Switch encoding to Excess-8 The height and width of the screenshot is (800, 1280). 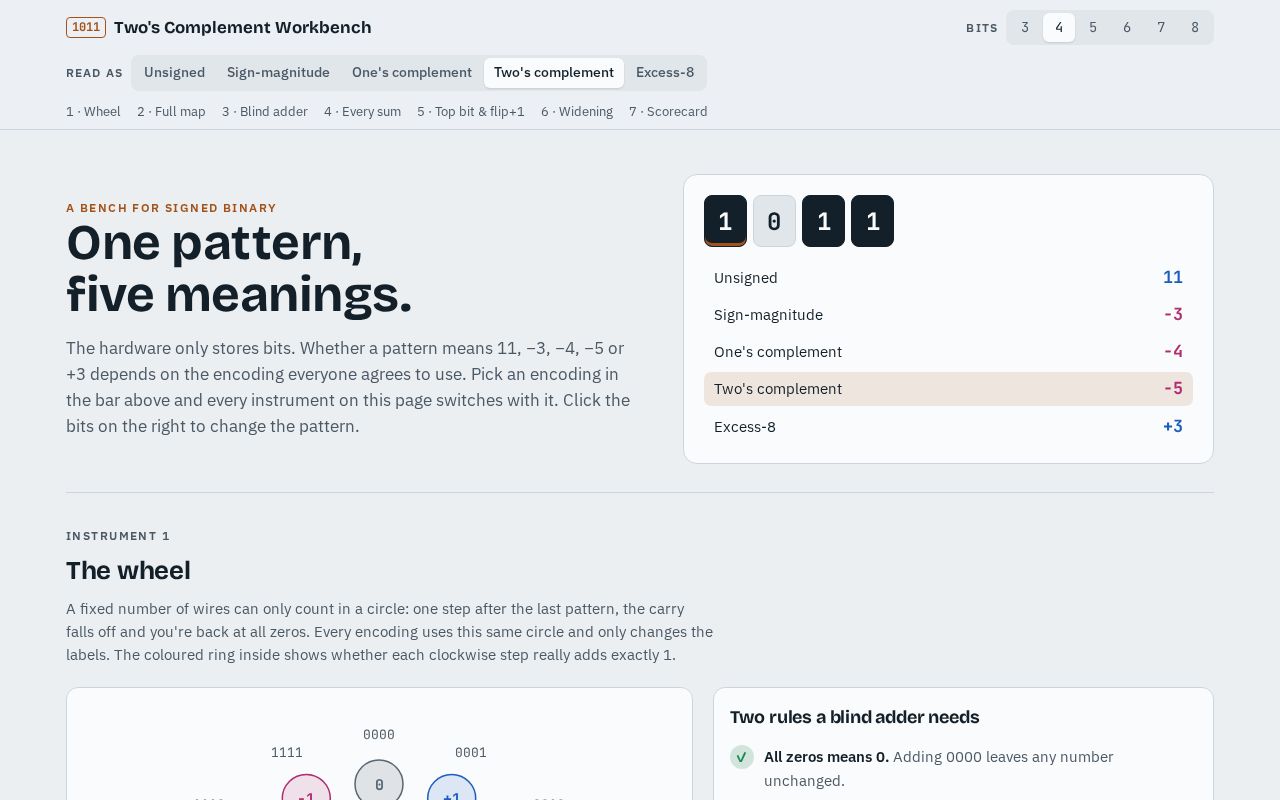click(x=665, y=73)
